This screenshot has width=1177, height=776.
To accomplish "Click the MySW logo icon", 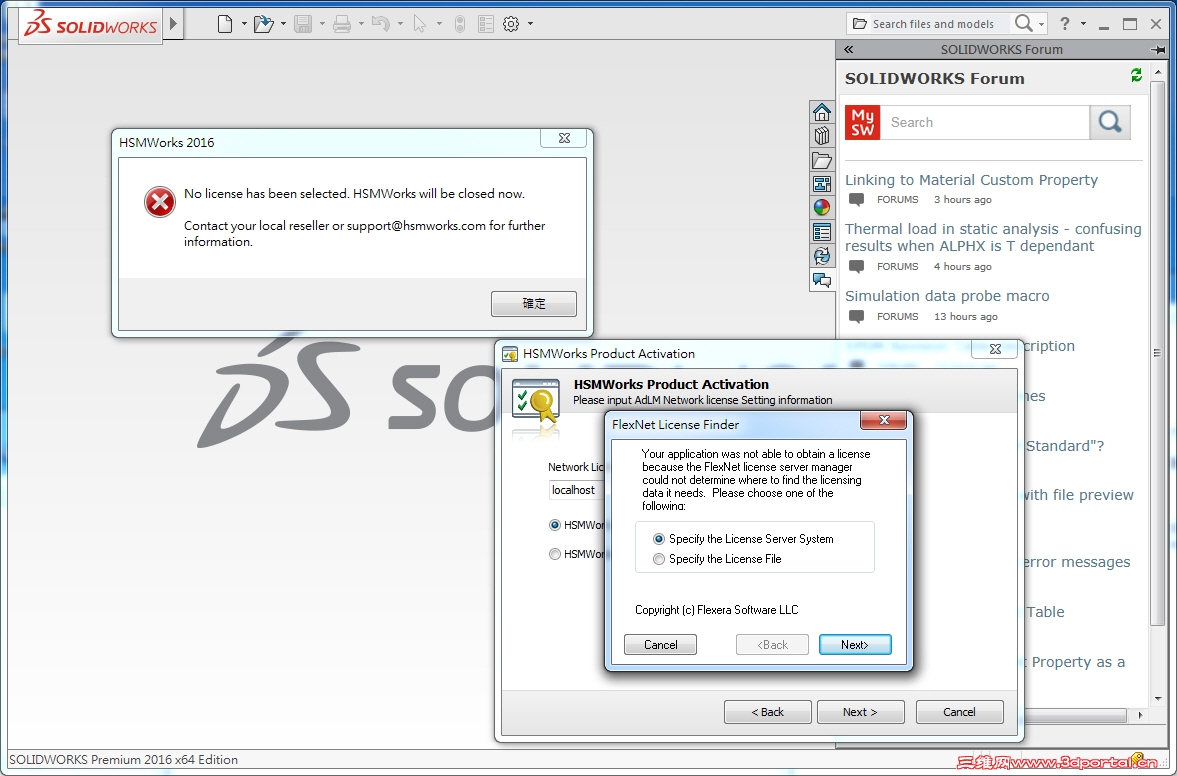I will (x=862, y=122).
